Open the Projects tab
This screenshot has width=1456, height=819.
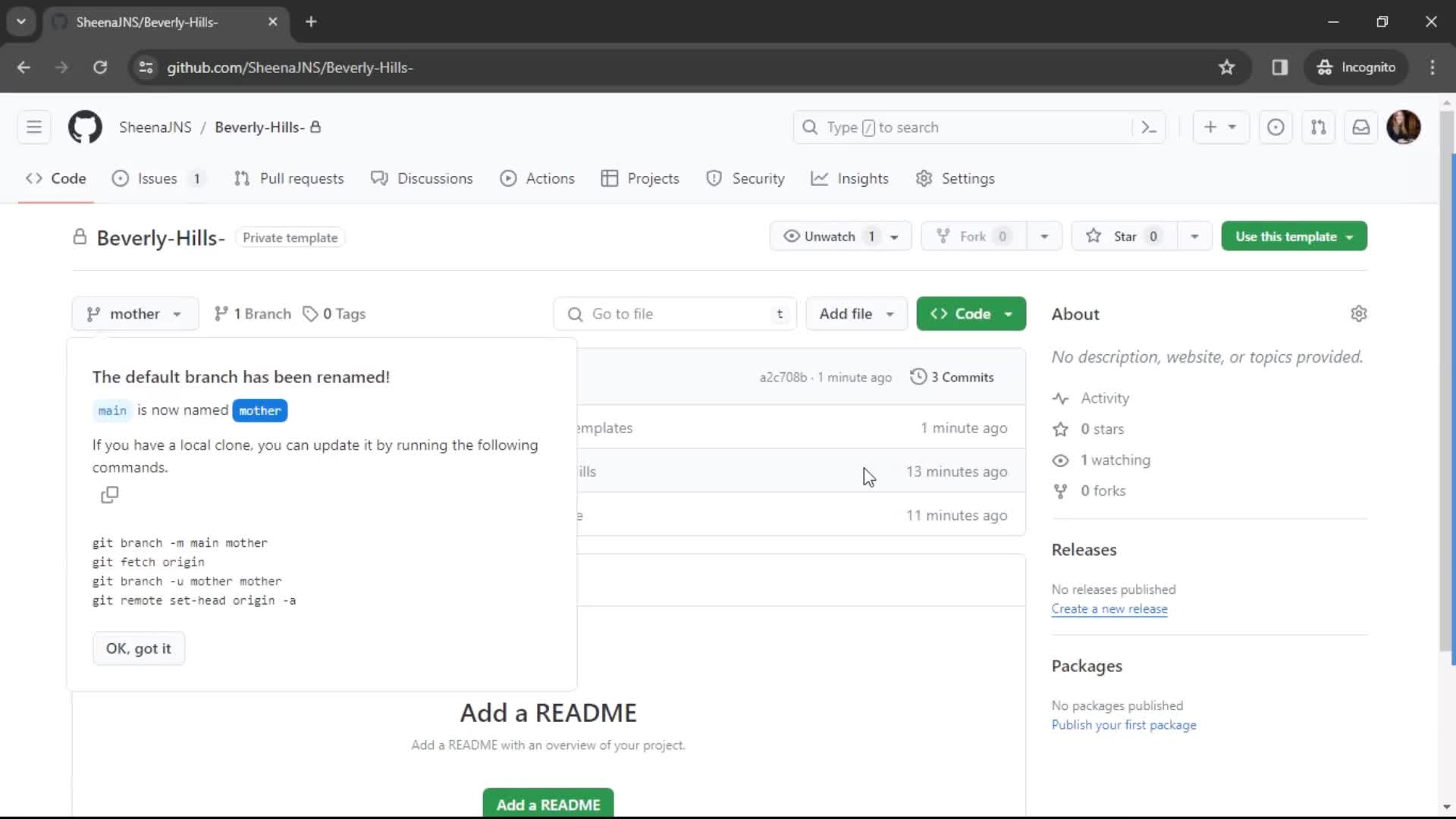click(x=640, y=179)
